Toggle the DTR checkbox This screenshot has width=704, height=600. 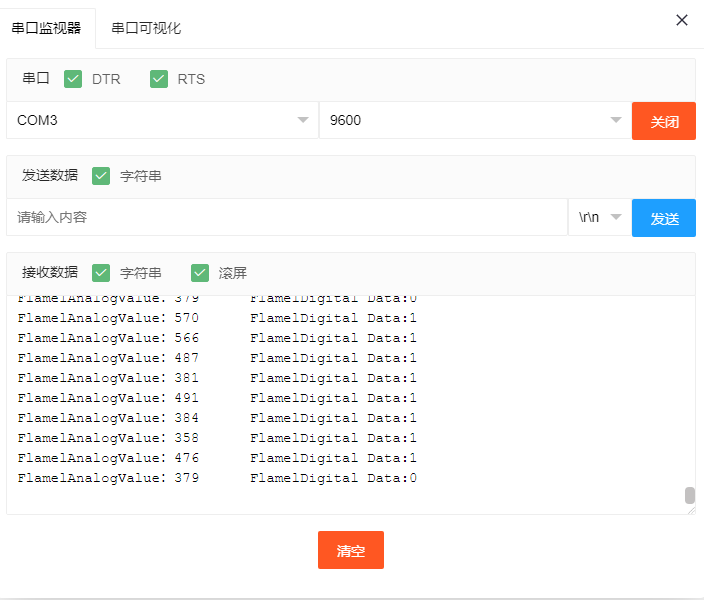pyautogui.click(x=73, y=79)
